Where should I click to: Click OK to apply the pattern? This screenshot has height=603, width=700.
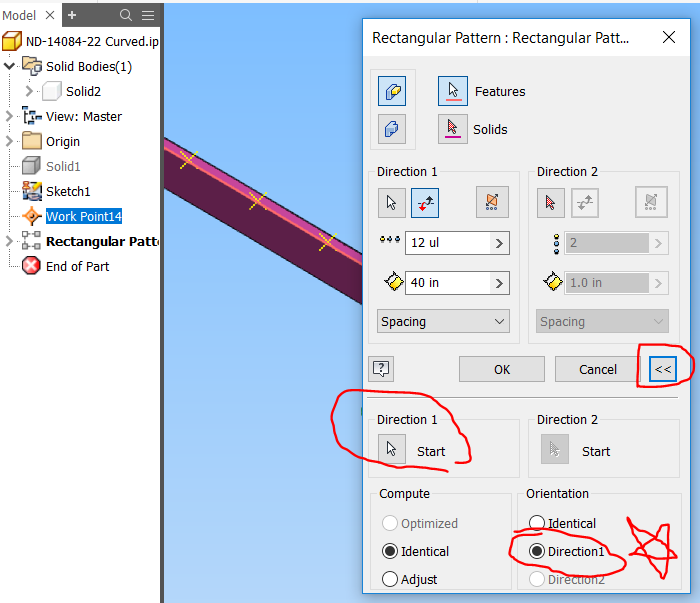[502, 369]
